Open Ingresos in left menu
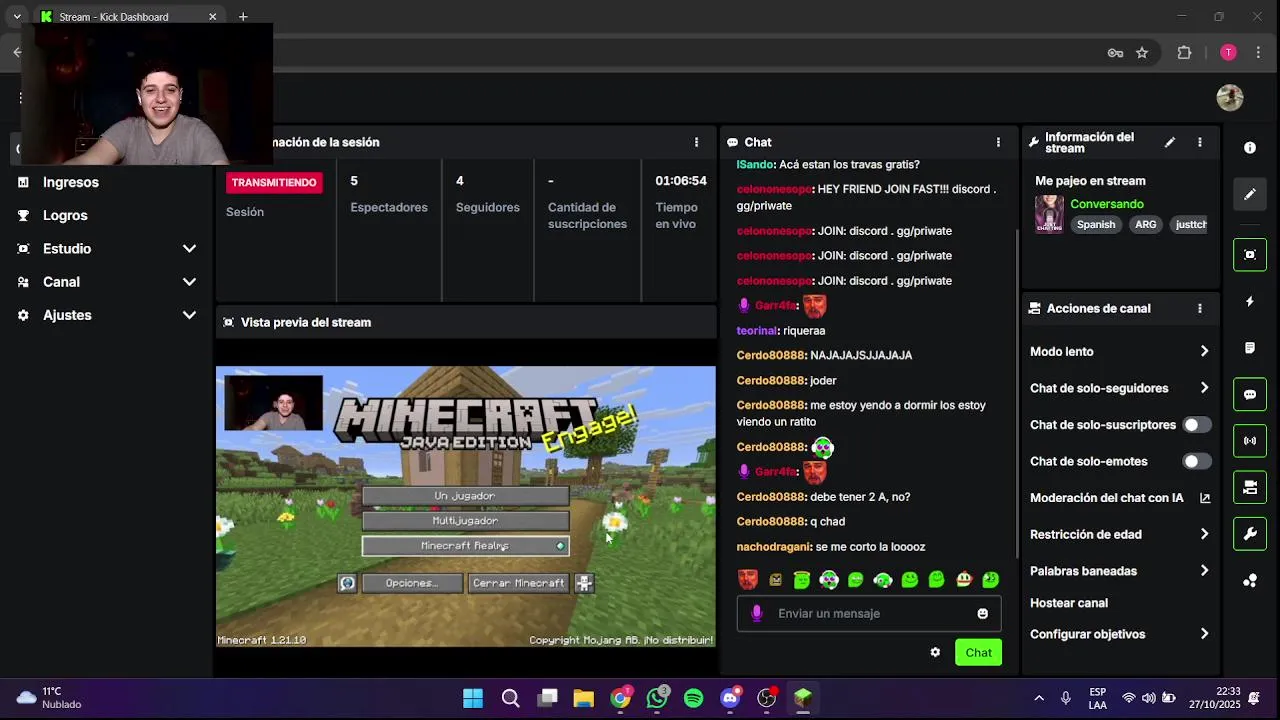Screen dimensions: 1280x720 tap(71, 182)
